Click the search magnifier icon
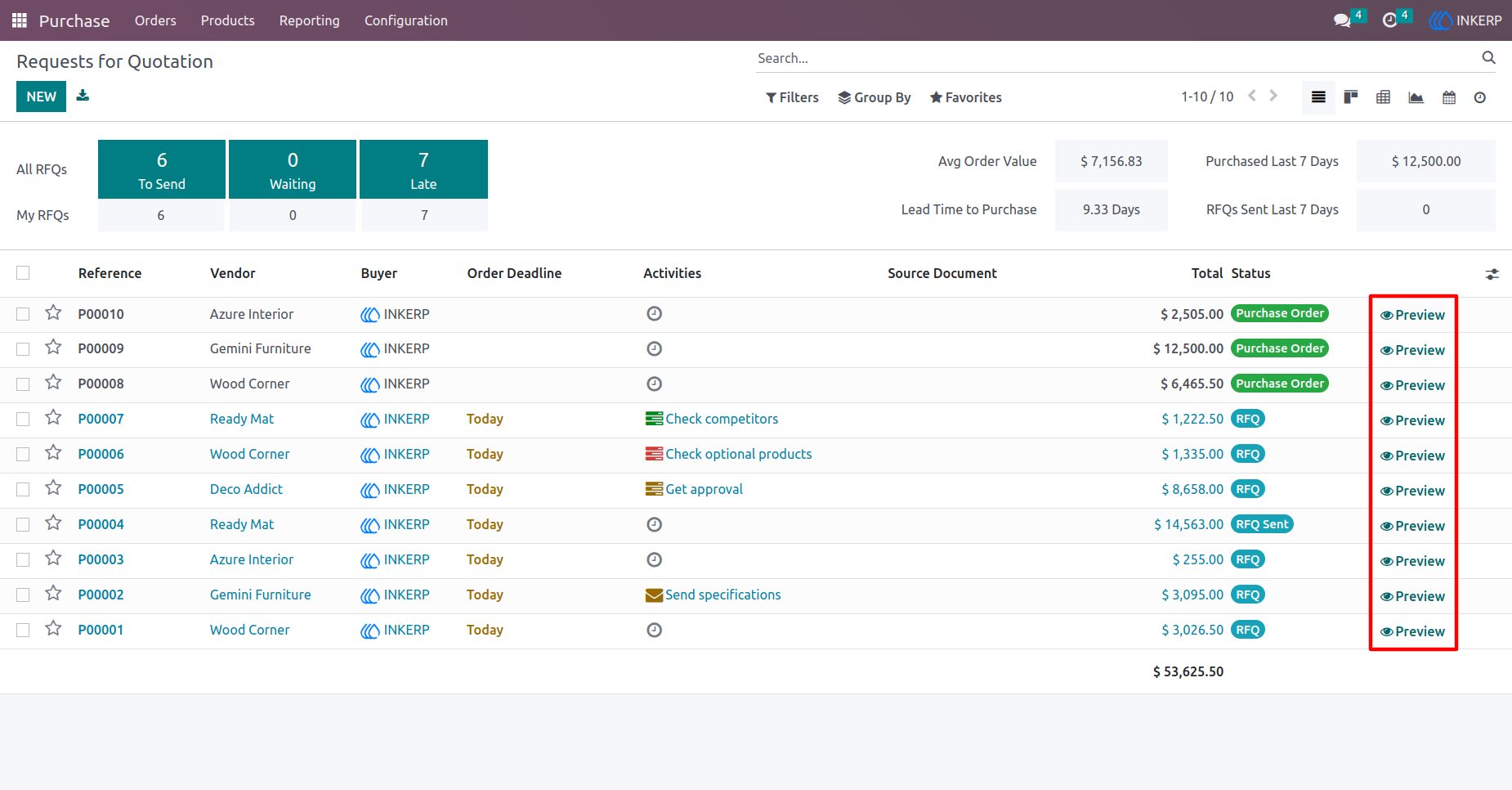This screenshot has width=1512, height=790. [1488, 58]
